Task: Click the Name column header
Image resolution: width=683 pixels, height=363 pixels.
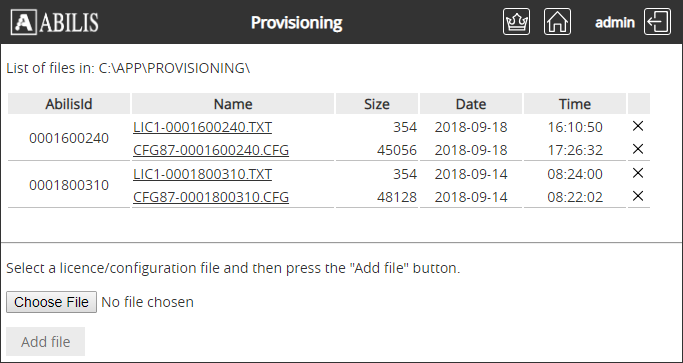Action: coord(233,104)
